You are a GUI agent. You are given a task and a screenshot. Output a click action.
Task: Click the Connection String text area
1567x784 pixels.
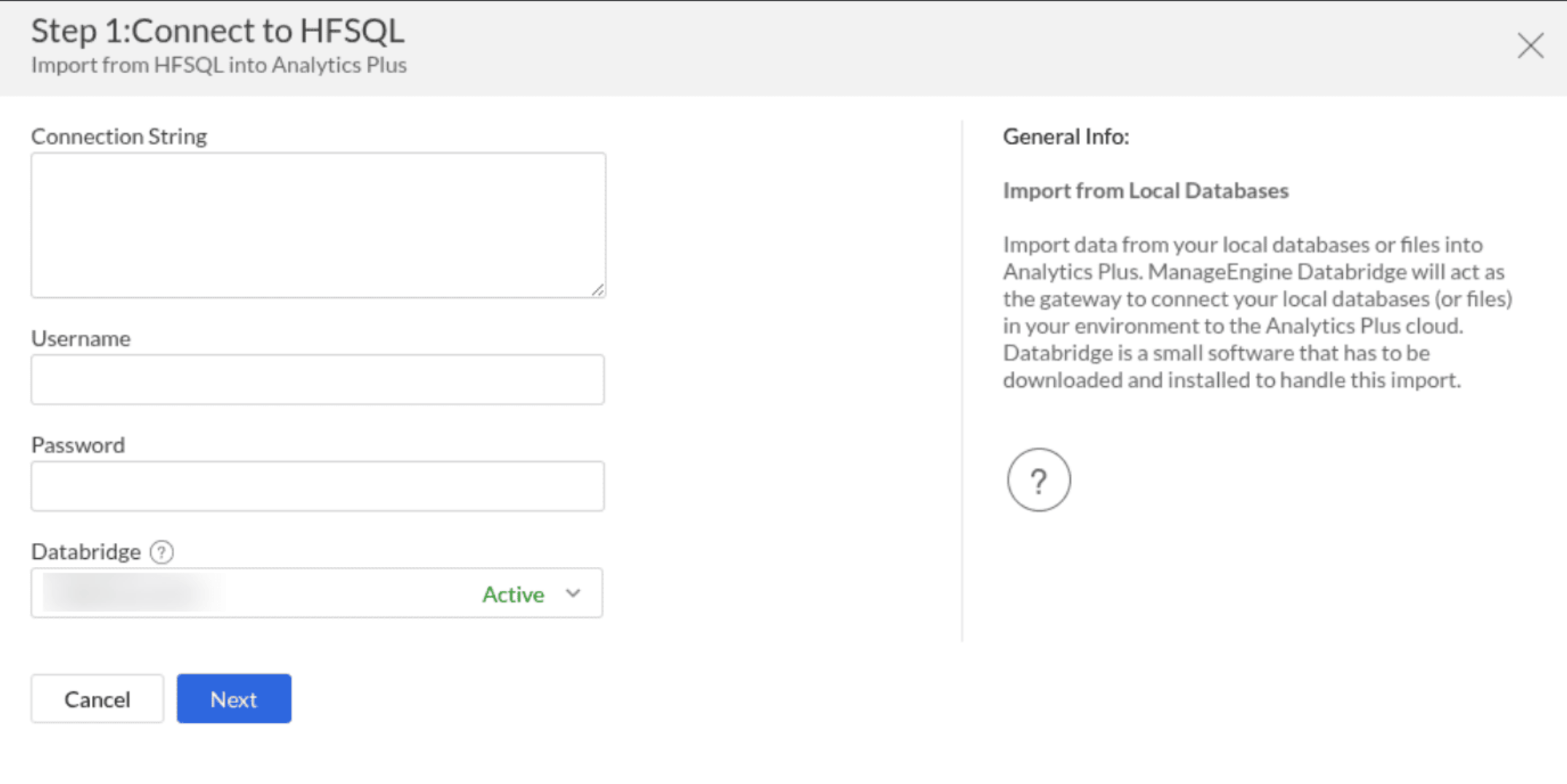pos(318,225)
